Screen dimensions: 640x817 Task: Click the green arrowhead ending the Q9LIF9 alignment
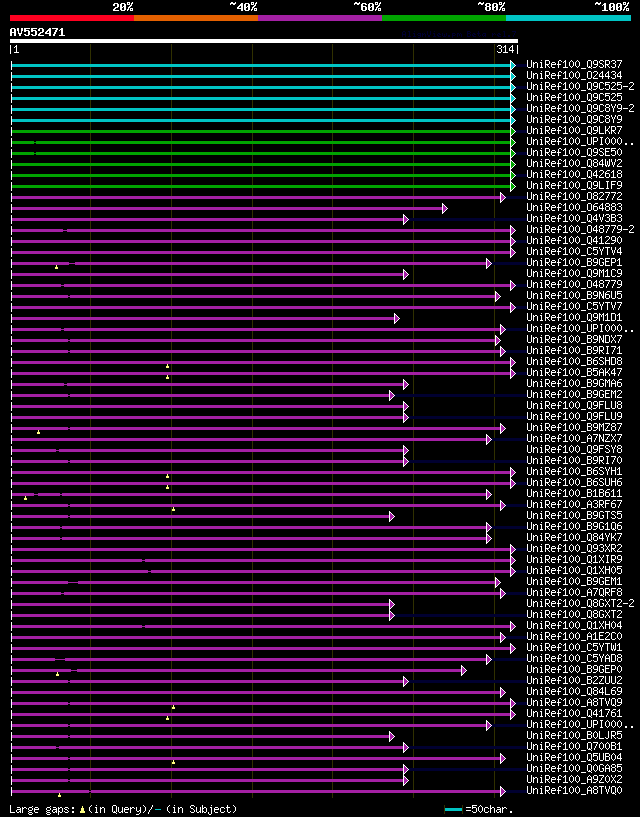pos(513,186)
